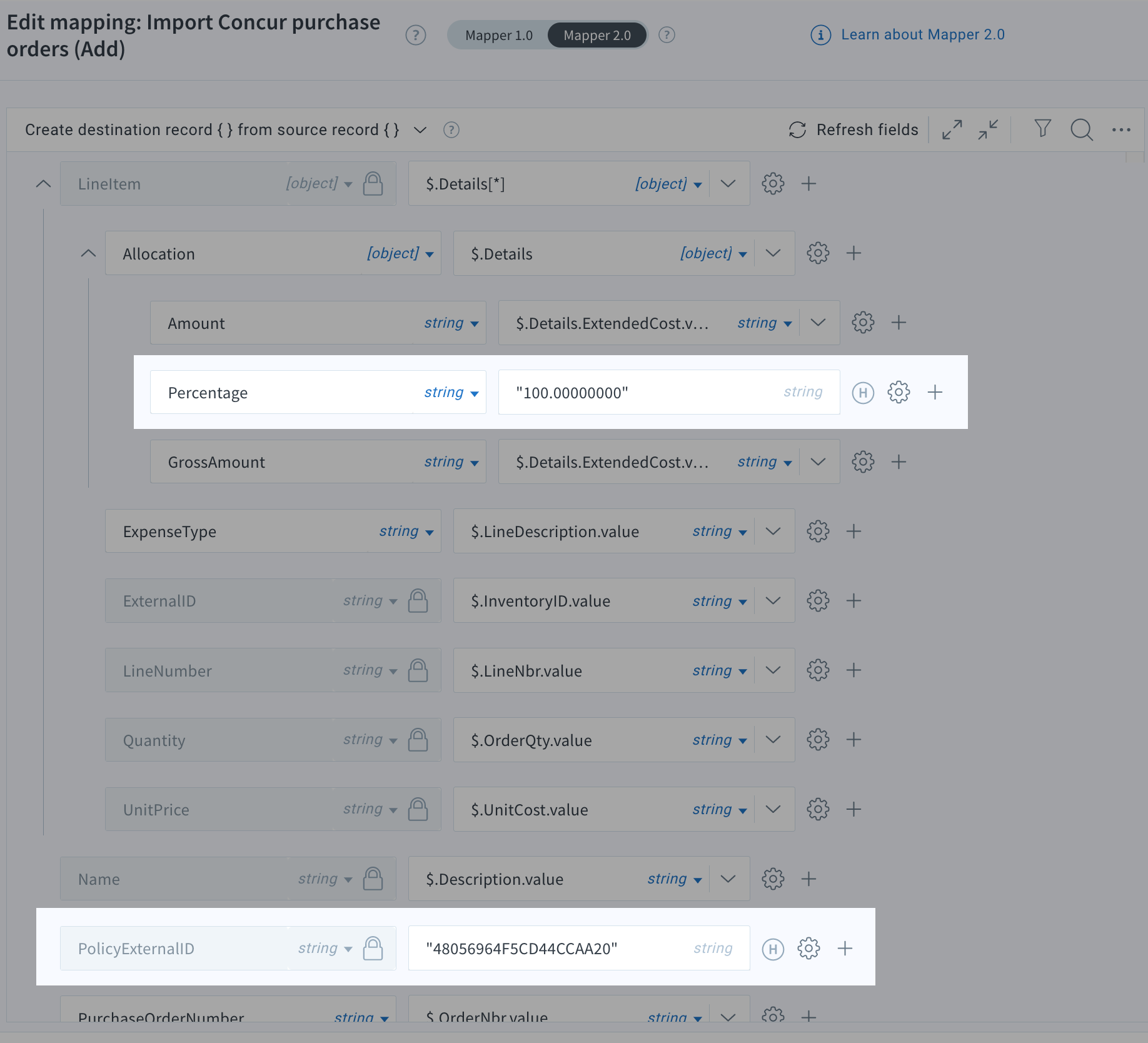The width and height of the screenshot is (1148, 1043).
Task: Open search magnifier in toolbar
Action: 1082,129
